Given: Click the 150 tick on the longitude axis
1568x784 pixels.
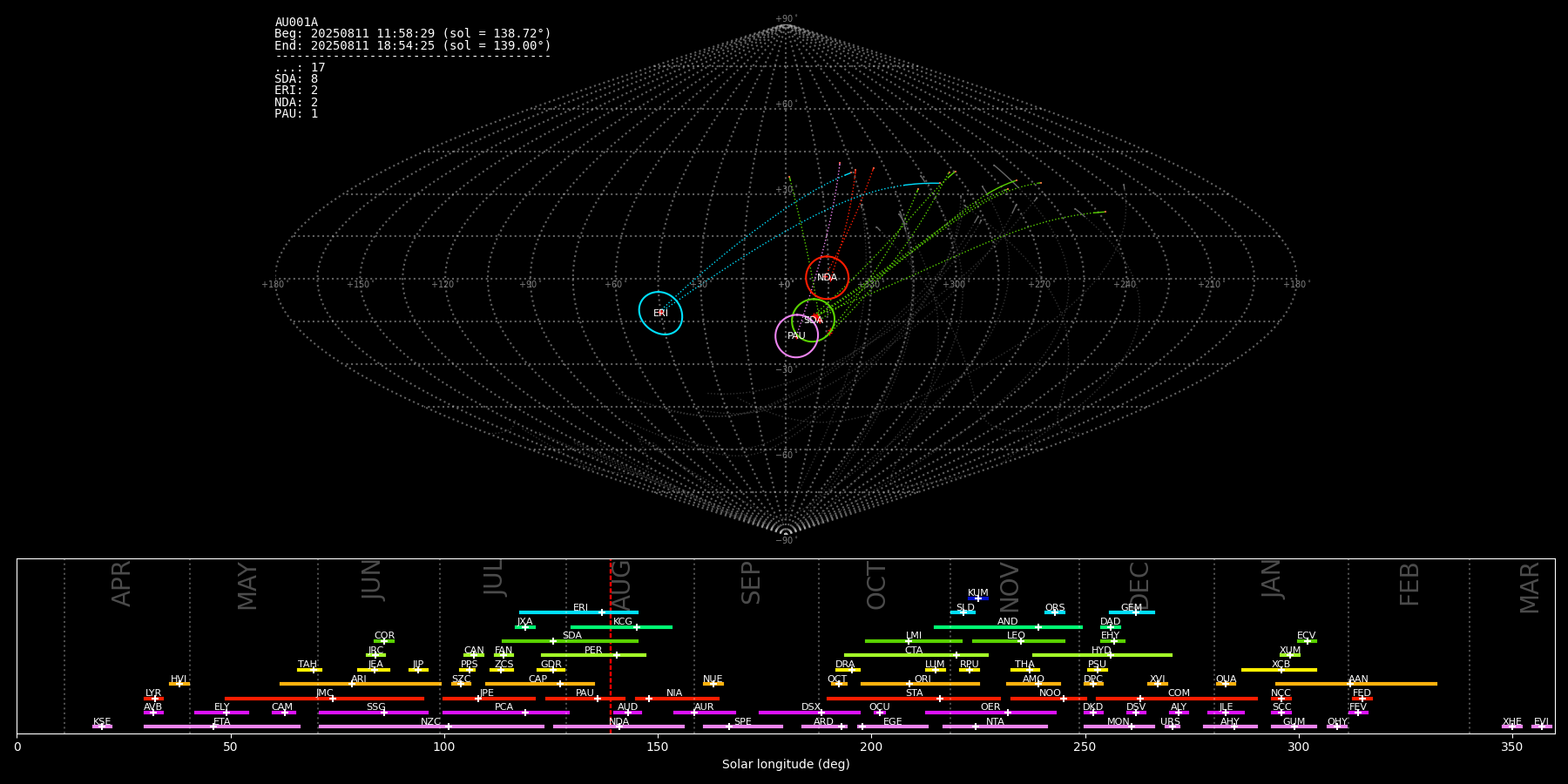Looking at the screenshot, I should tap(658, 747).
